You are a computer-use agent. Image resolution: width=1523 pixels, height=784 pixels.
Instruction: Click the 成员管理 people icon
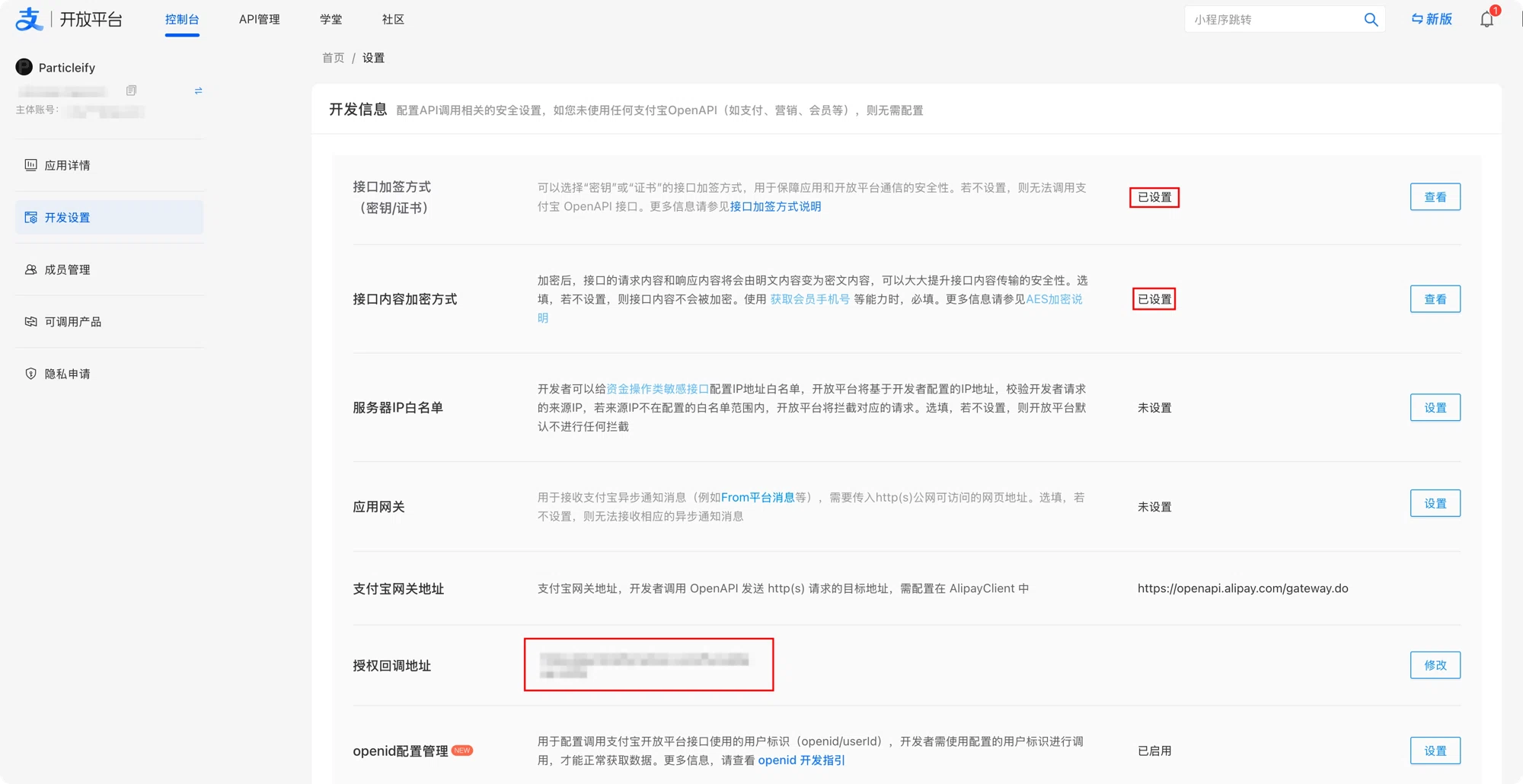30,269
